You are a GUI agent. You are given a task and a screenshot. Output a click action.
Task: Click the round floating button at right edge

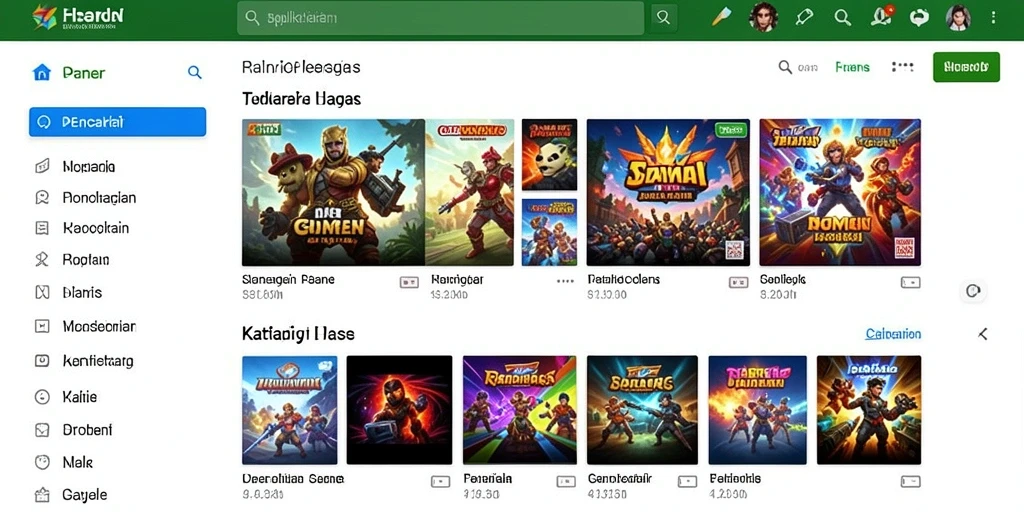point(973,291)
